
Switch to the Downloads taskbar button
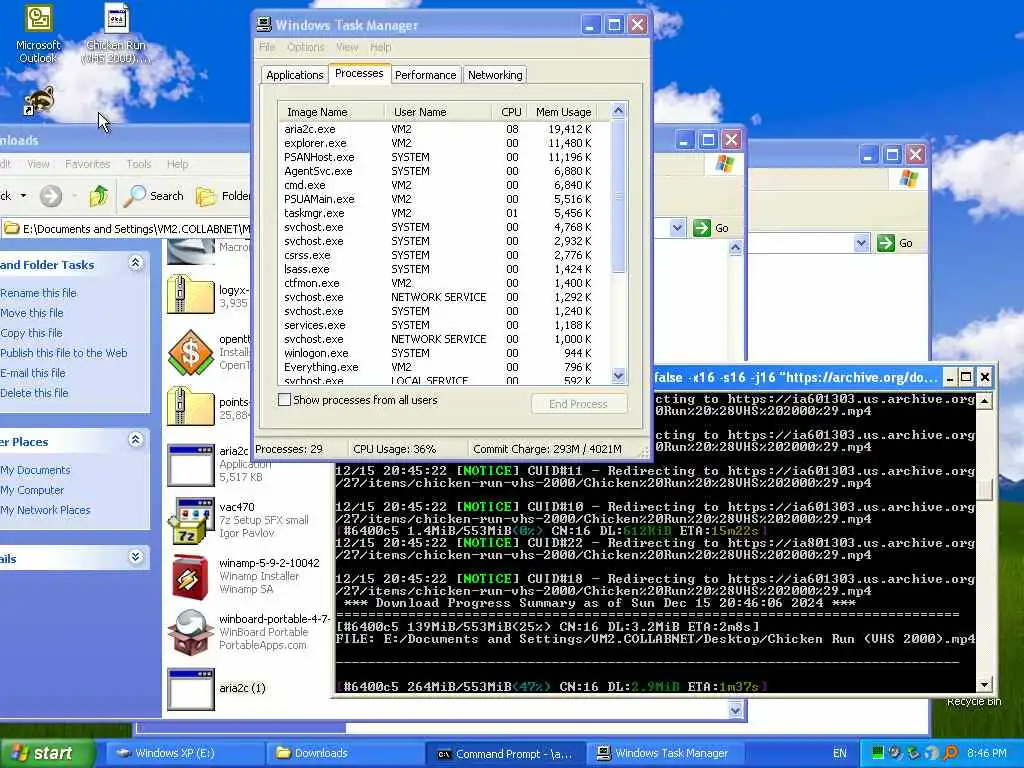click(344, 753)
